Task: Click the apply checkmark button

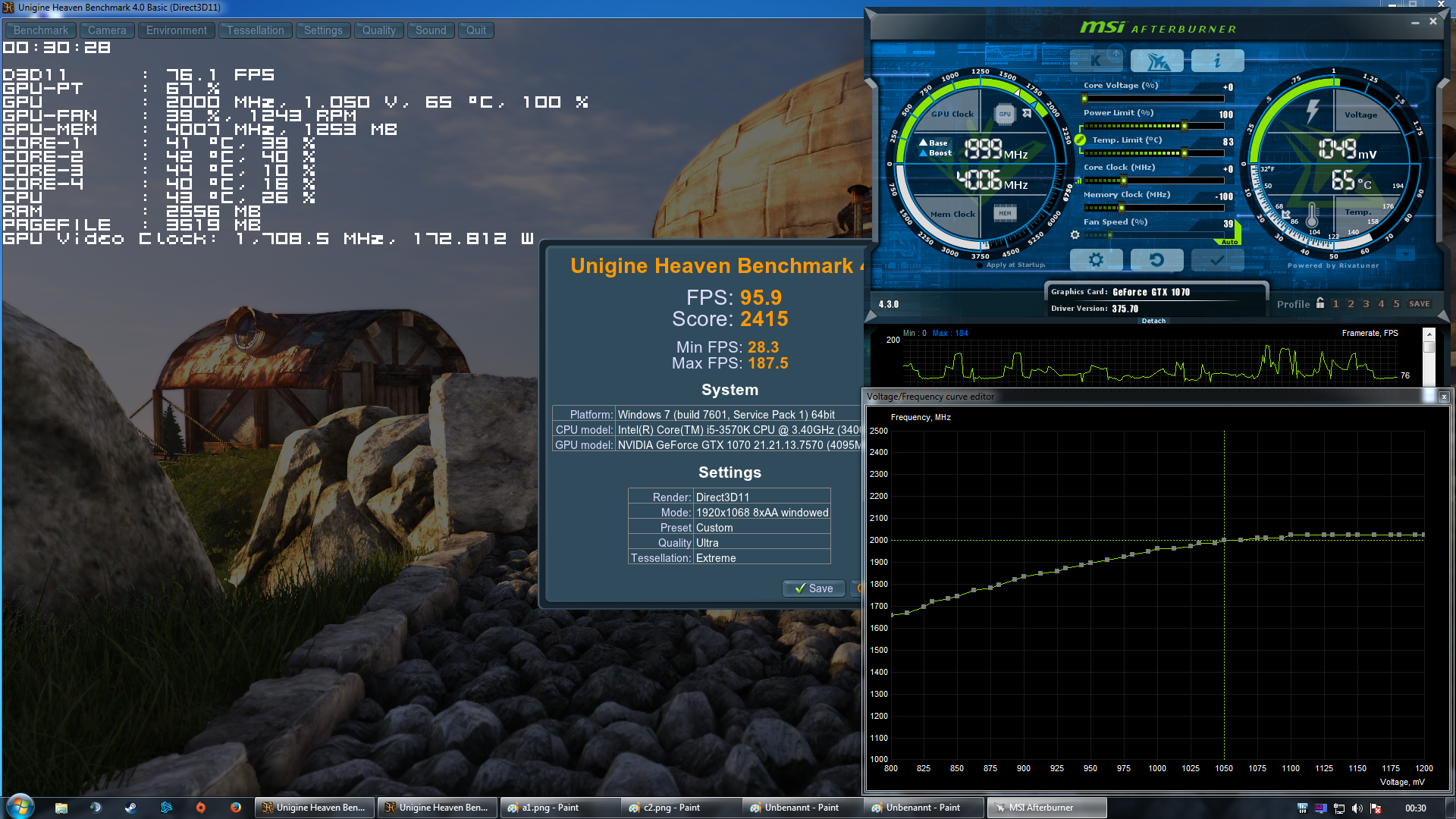Action: 1217,260
